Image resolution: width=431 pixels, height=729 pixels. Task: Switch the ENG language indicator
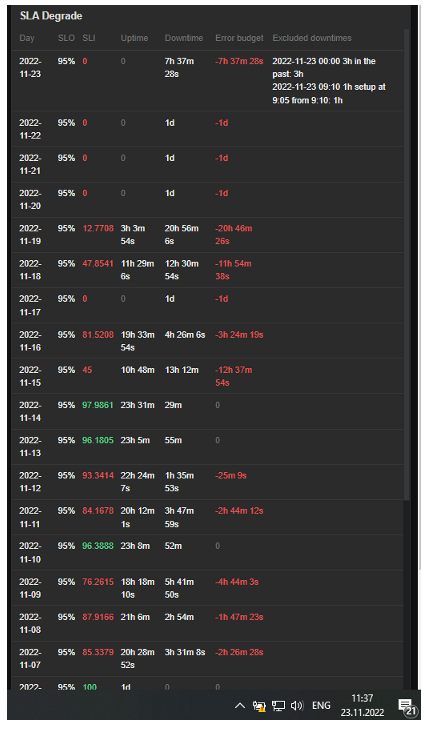[x=321, y=706]
